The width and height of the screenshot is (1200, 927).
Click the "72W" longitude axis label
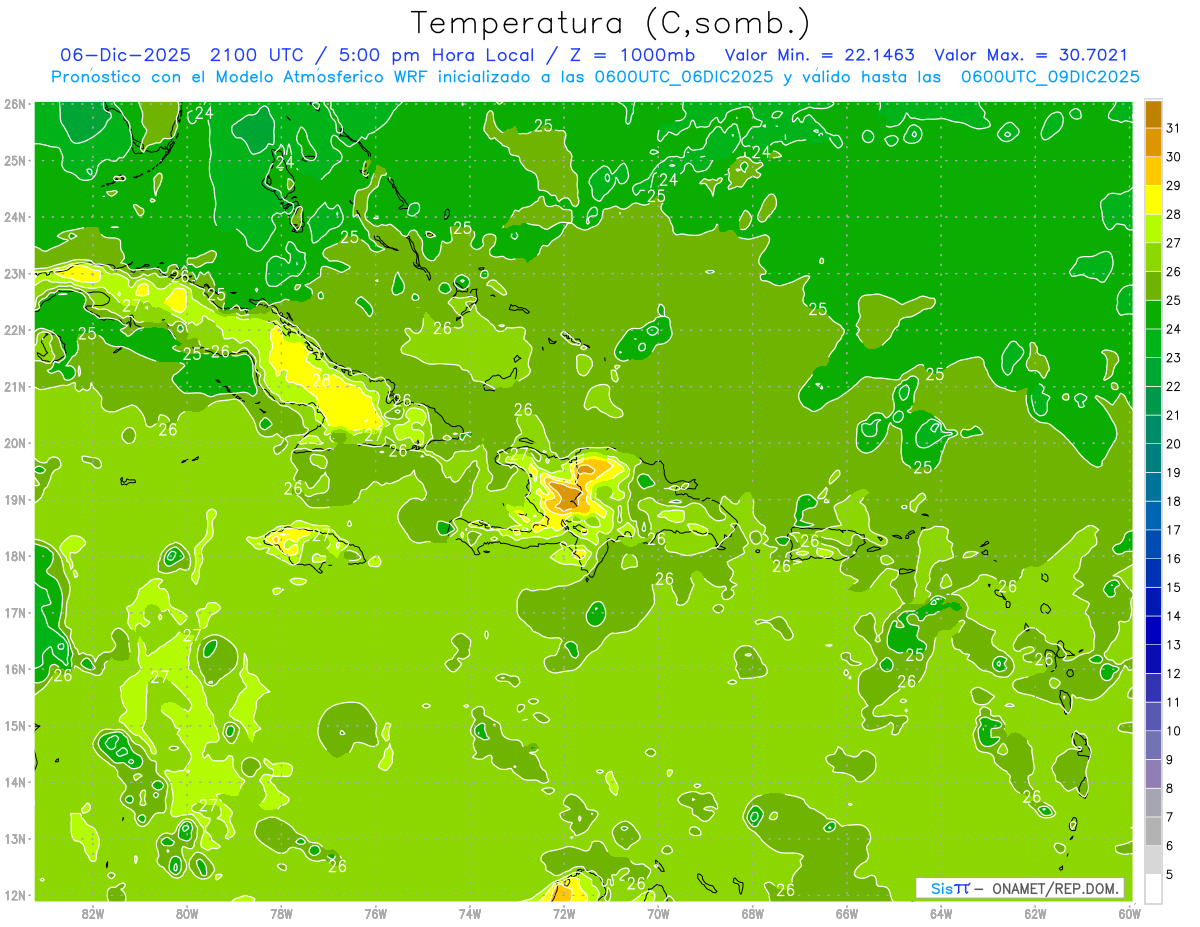[x=564, y=914]
